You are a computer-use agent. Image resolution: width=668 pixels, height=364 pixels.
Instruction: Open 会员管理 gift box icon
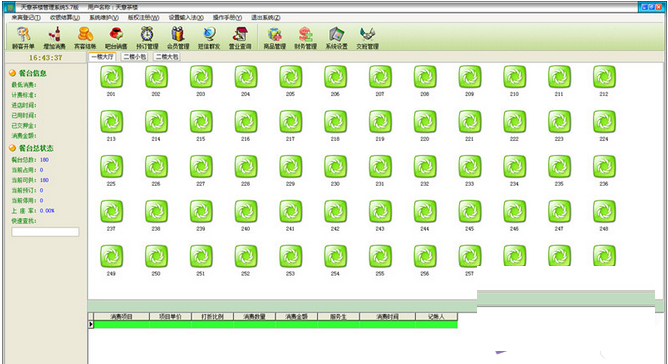pos(178,38)
